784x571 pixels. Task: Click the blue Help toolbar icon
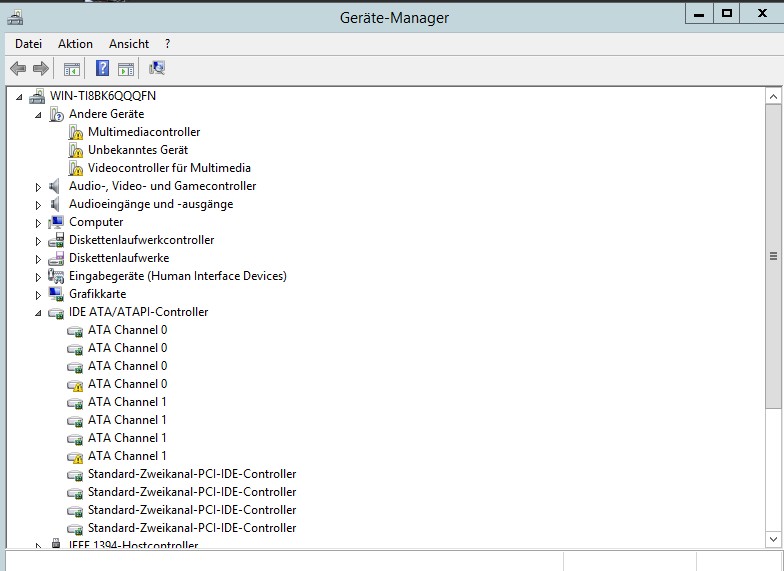[x=102, y=68]
